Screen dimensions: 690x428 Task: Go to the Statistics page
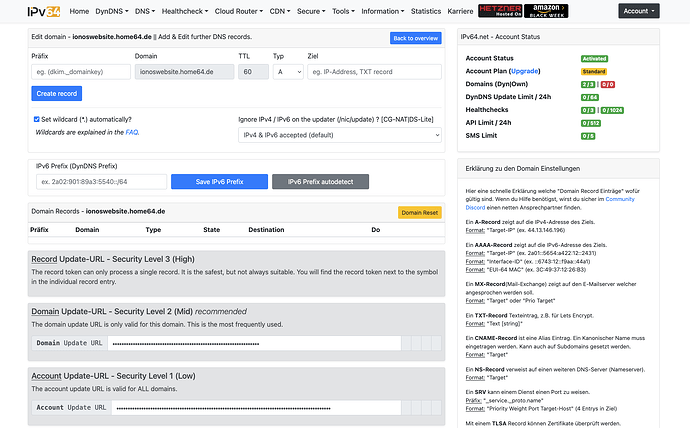[426, 11]
